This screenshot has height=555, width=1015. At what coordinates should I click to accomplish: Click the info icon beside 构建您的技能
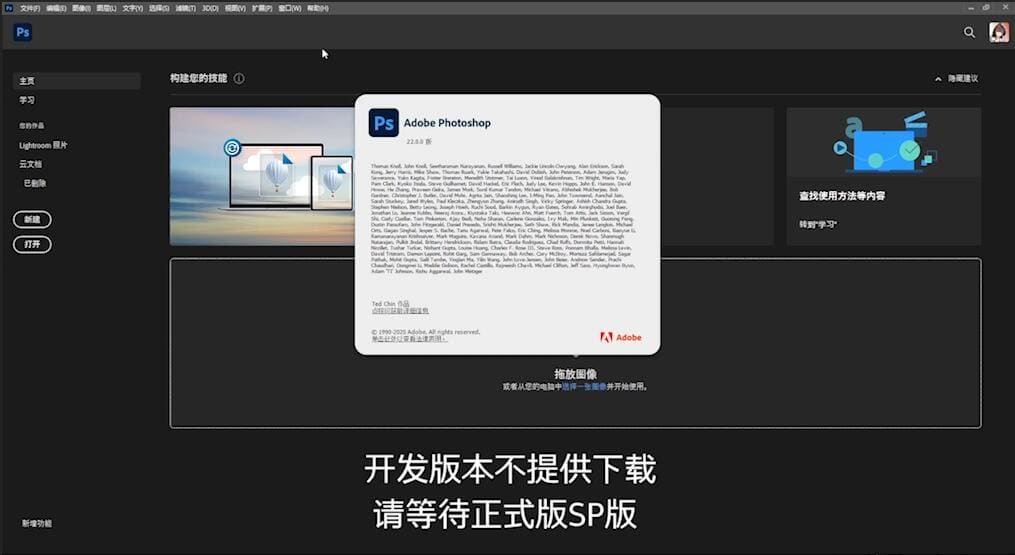point(239,78)
